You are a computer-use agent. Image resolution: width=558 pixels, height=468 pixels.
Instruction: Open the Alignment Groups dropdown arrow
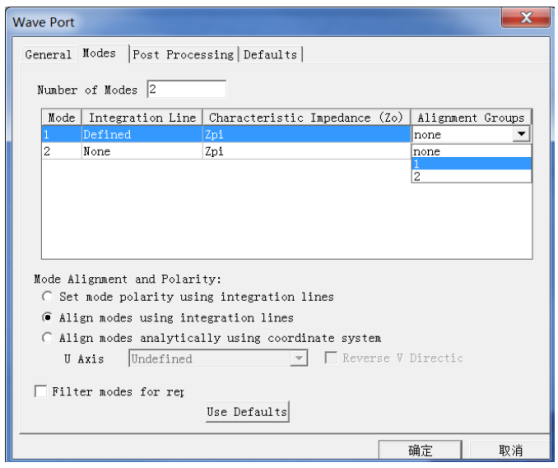[x=521, y=134]
